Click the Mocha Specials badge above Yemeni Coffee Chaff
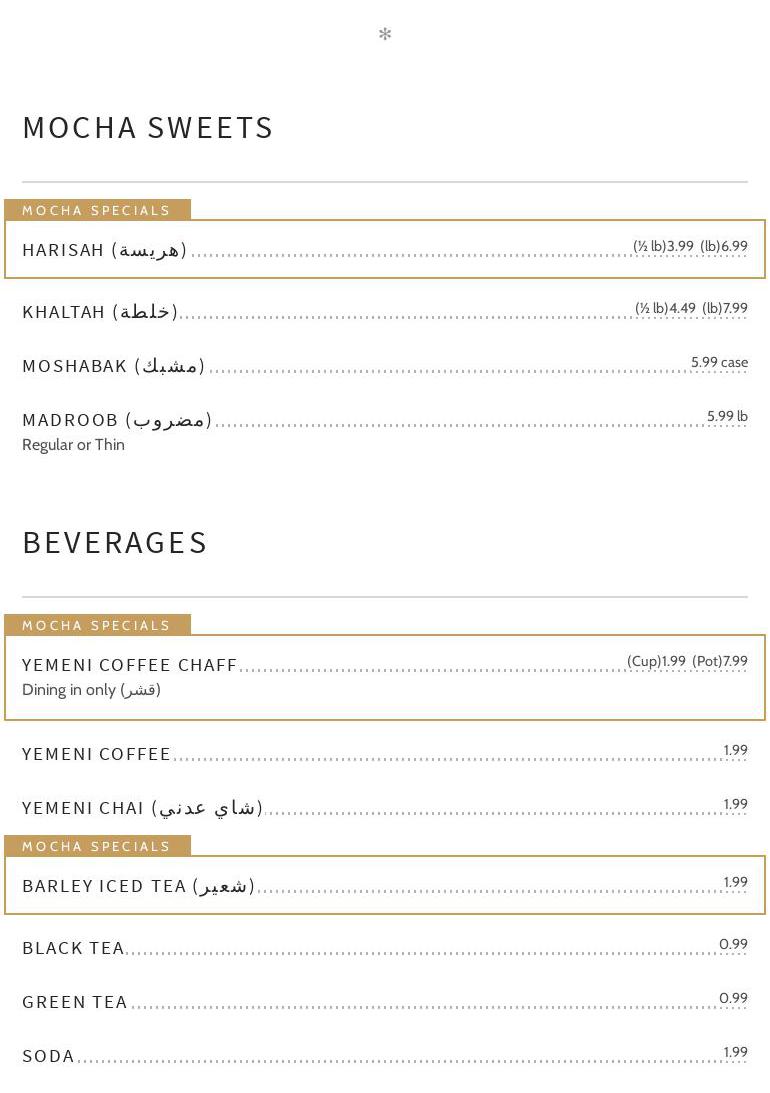The image size is (770, 1093). click(x=97, y=625)
